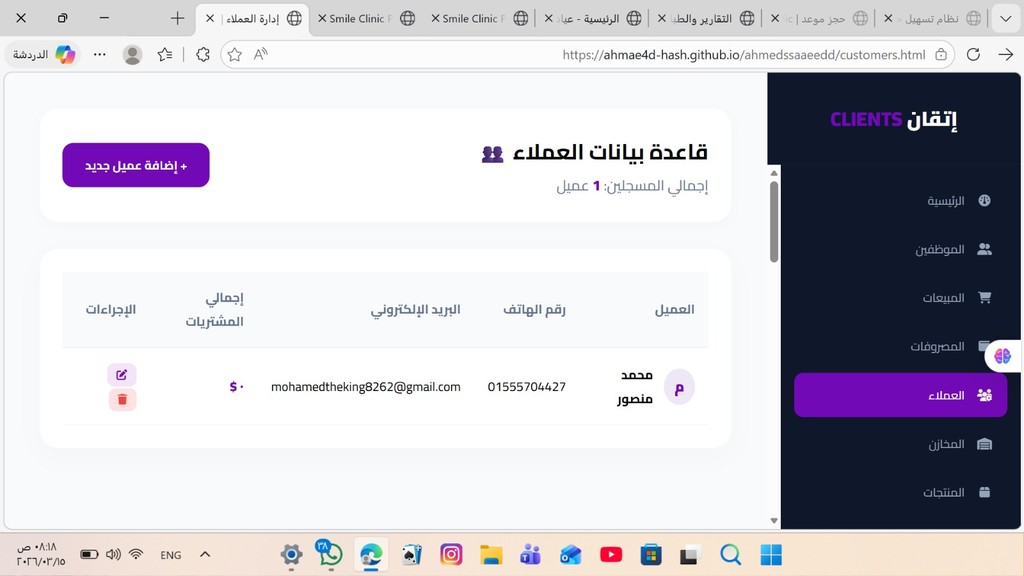Add page to favorites star icon

(234, 55)
